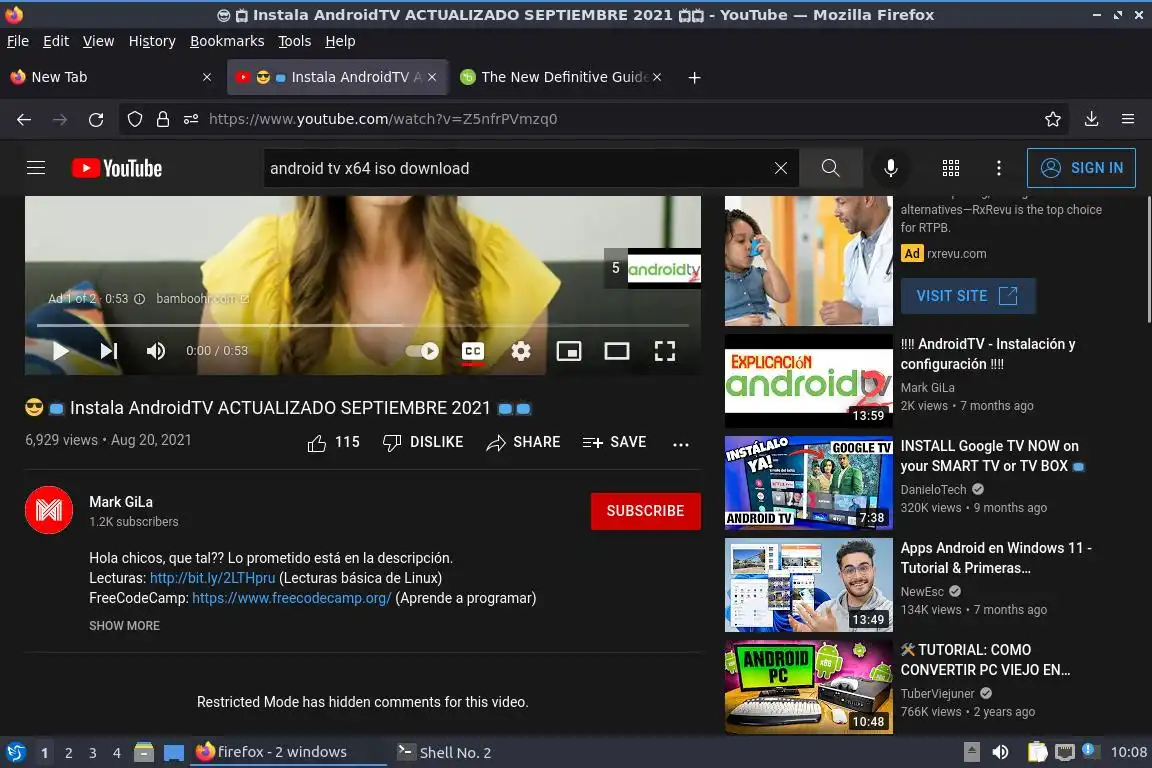Switch to the miniplayer
1152x768 pixels.
(569, 351)
